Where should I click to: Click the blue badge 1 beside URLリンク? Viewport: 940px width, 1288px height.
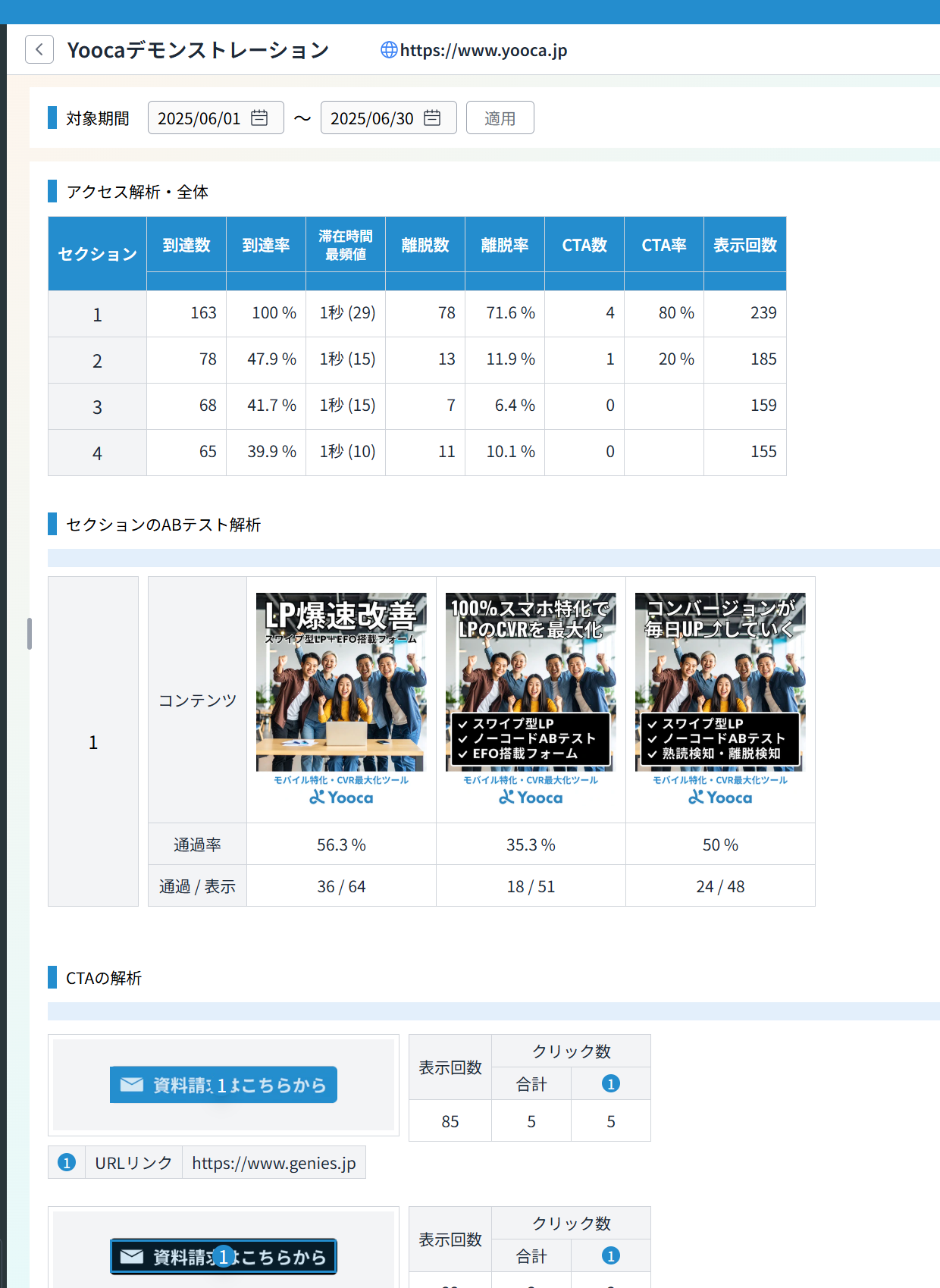point(67,1162)
